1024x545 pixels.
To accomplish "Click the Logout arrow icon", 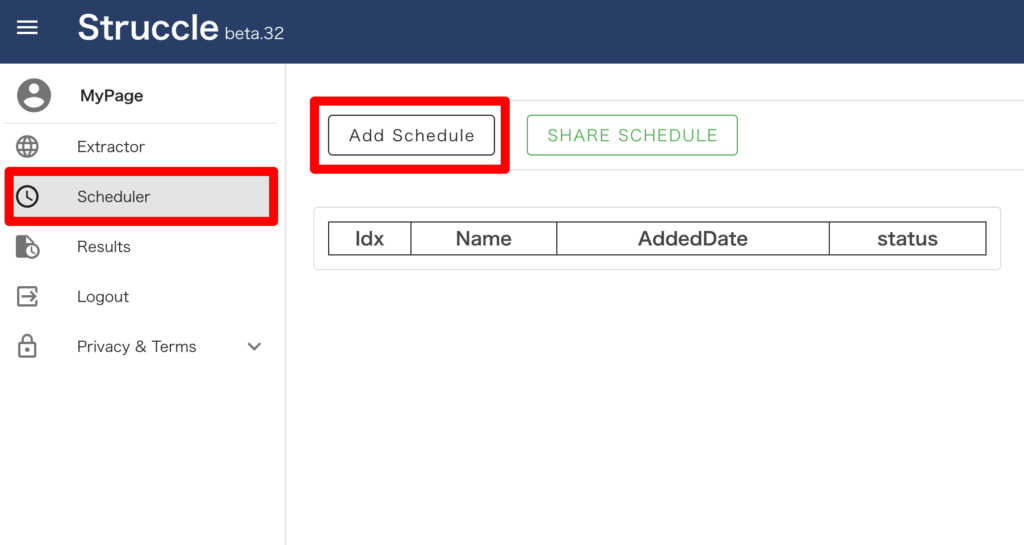I will click(28, 297).
